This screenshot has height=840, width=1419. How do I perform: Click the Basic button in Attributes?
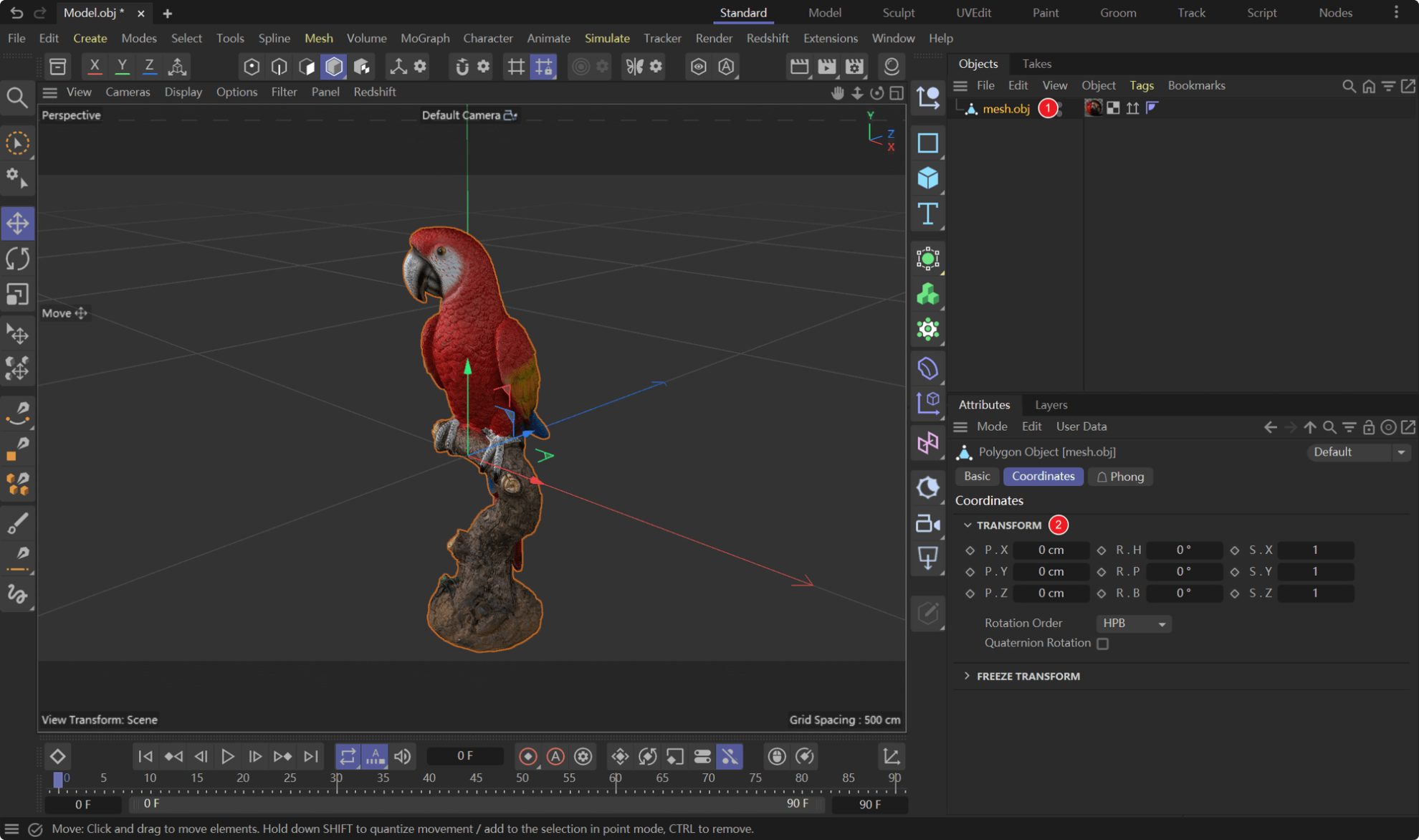click(977, 476)
